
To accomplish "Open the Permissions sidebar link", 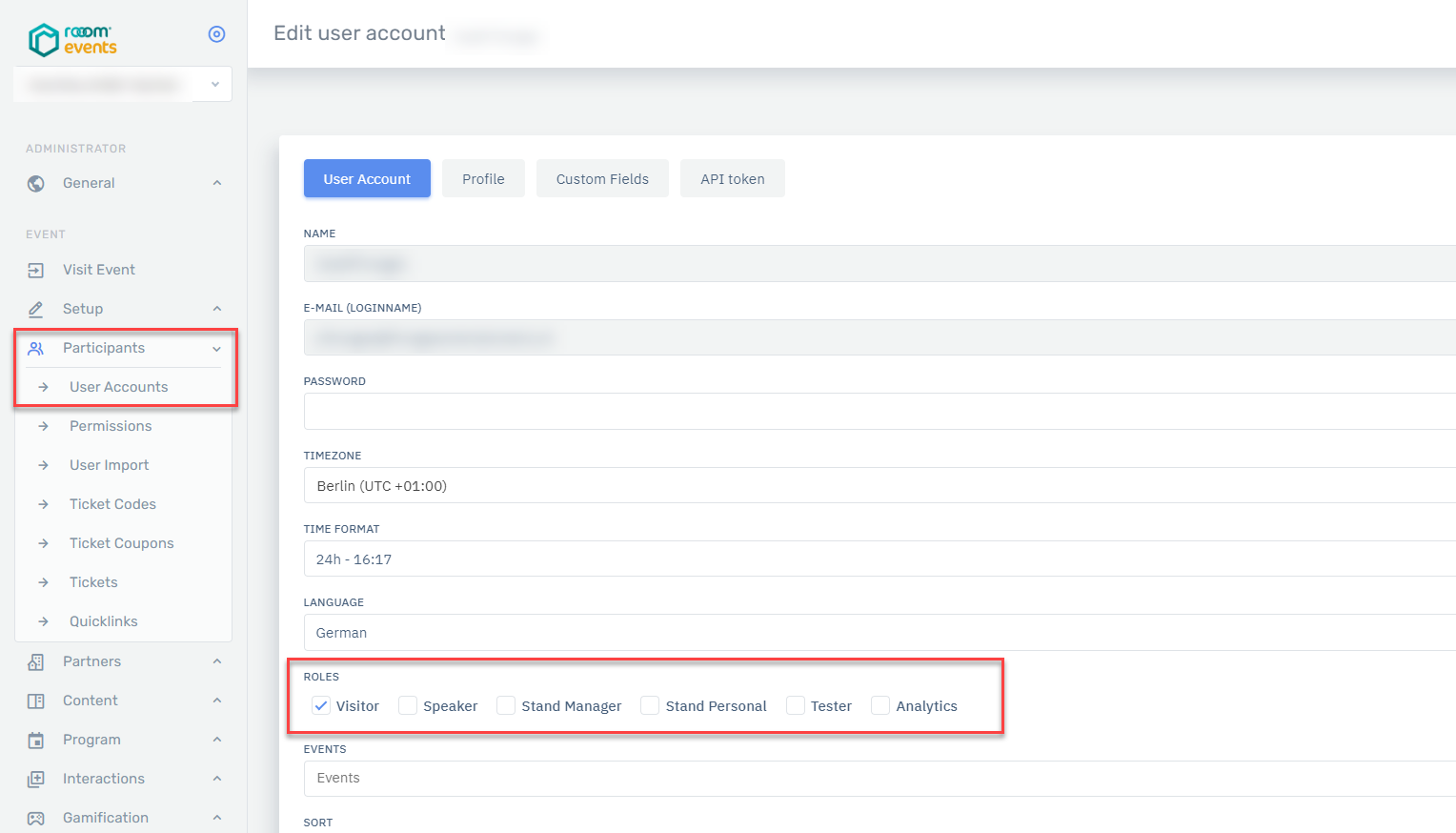I will [x=111, y=426].
